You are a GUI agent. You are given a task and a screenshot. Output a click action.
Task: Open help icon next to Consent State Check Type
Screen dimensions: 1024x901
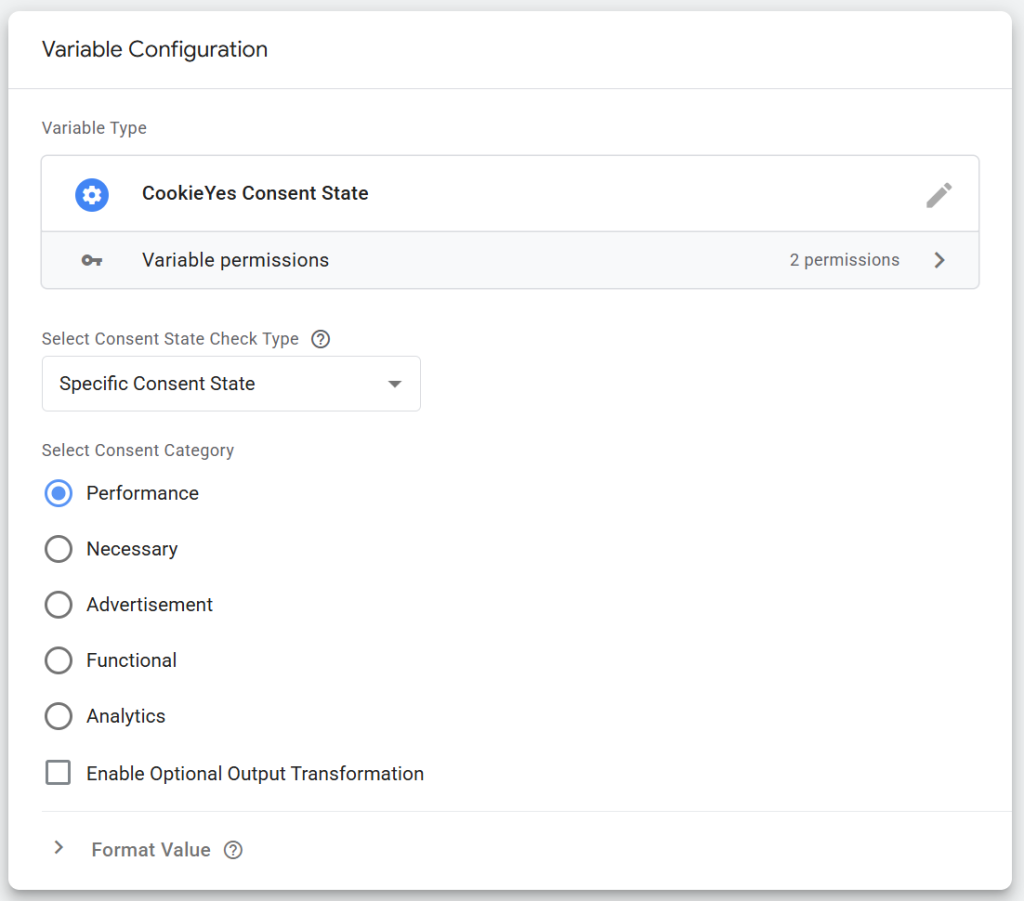(321, 339)
